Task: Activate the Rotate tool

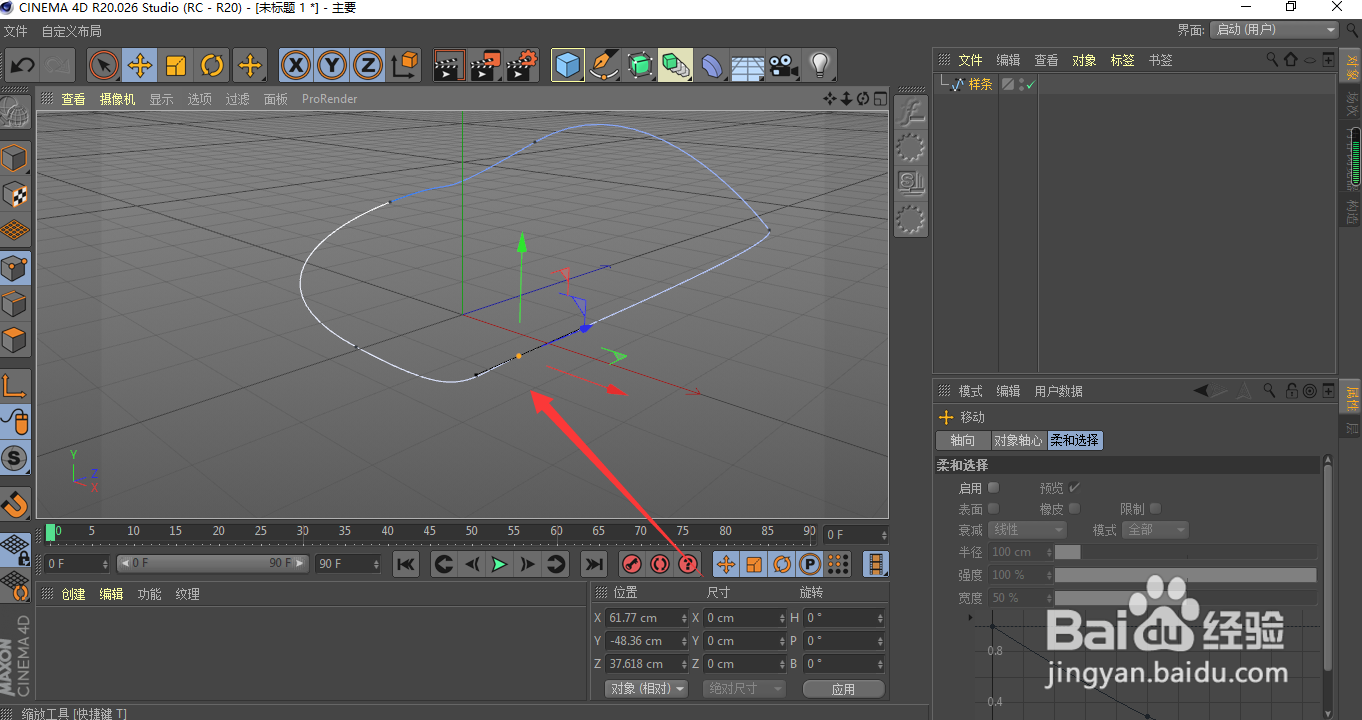Action: tap(212, 66)
